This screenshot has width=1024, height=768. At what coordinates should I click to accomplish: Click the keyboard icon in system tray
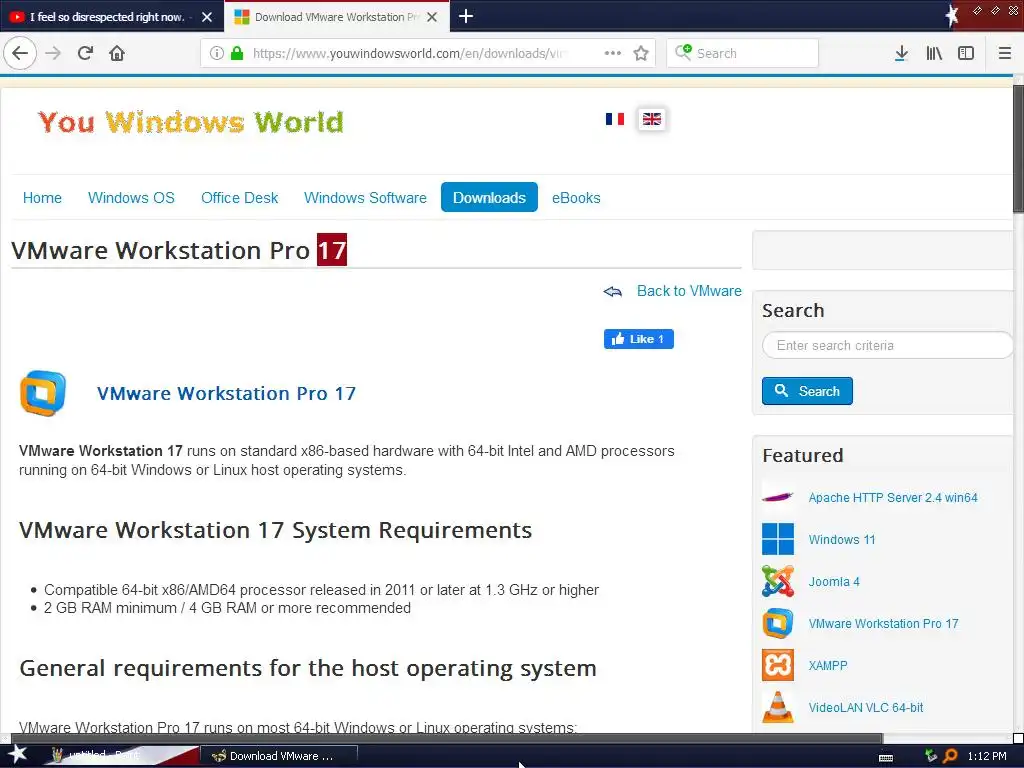click(x=886, y=757)
